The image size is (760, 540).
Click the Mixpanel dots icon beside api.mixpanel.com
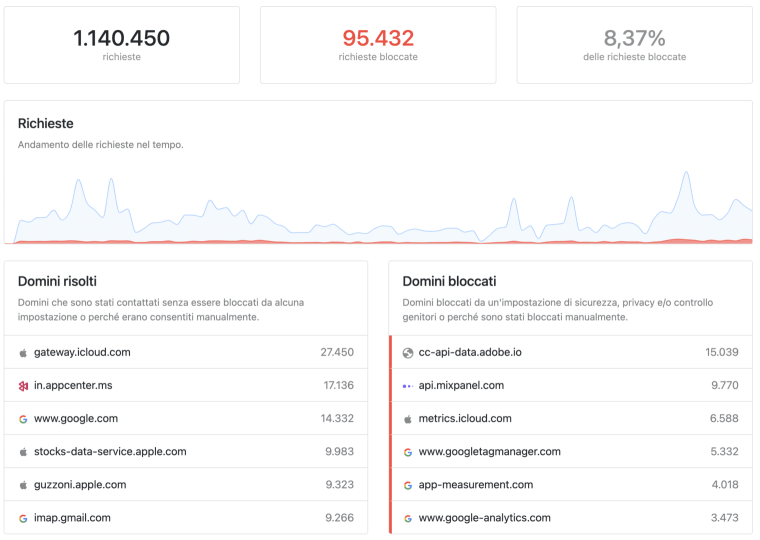coord(408,386)
